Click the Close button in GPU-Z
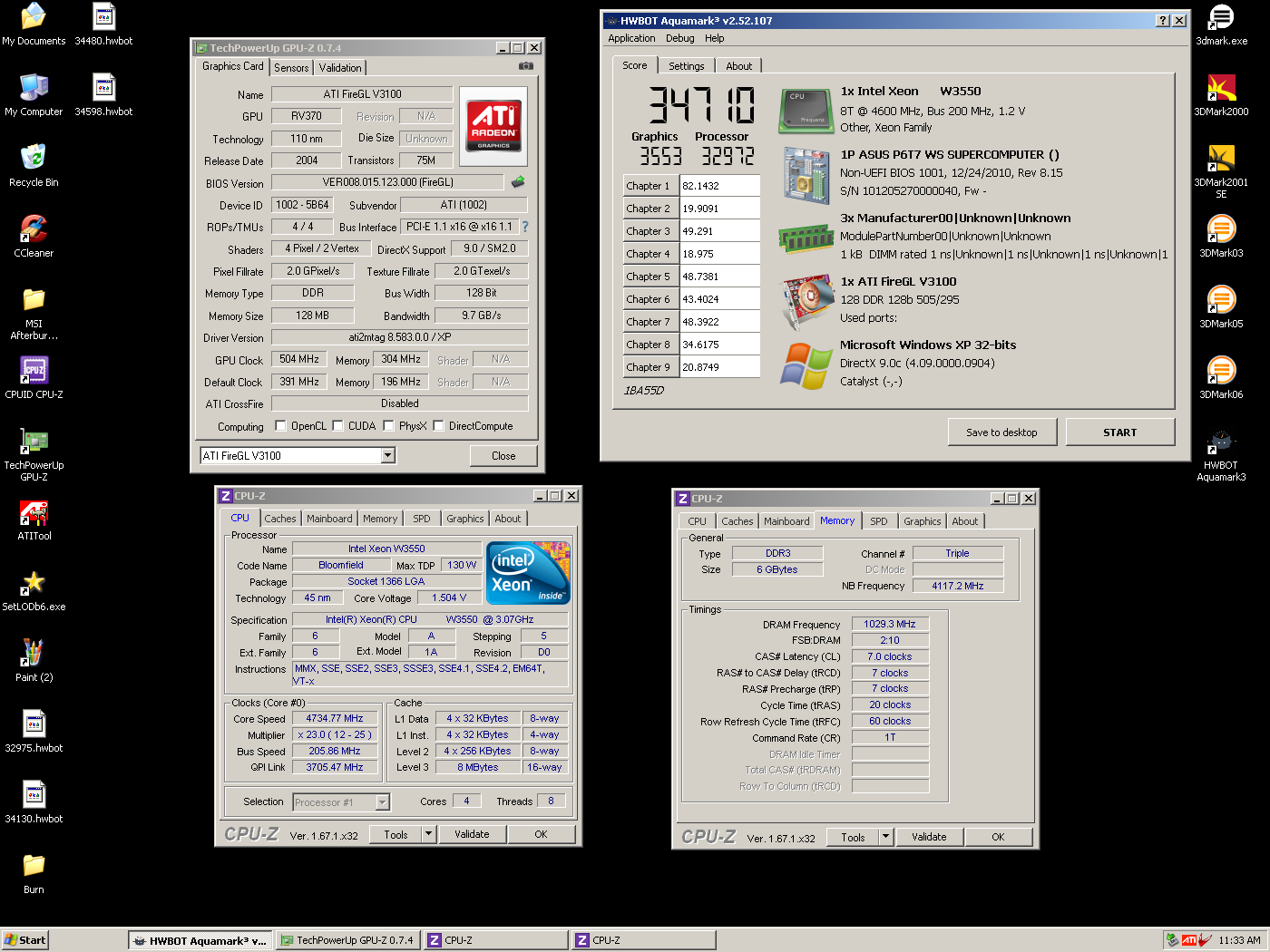 pyautogui.click(x=503, y=456)
